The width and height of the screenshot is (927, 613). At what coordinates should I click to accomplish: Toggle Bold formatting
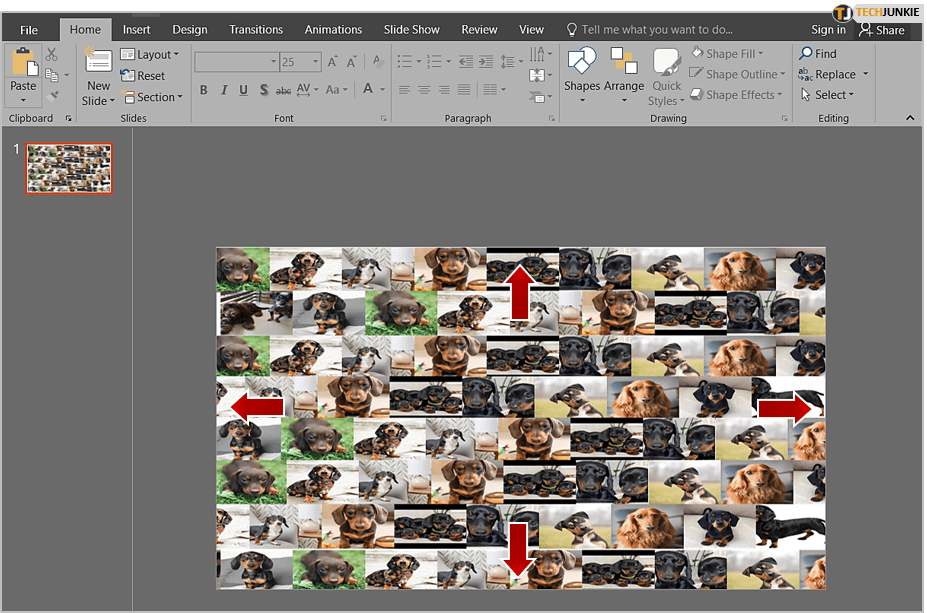click(204, 90)
